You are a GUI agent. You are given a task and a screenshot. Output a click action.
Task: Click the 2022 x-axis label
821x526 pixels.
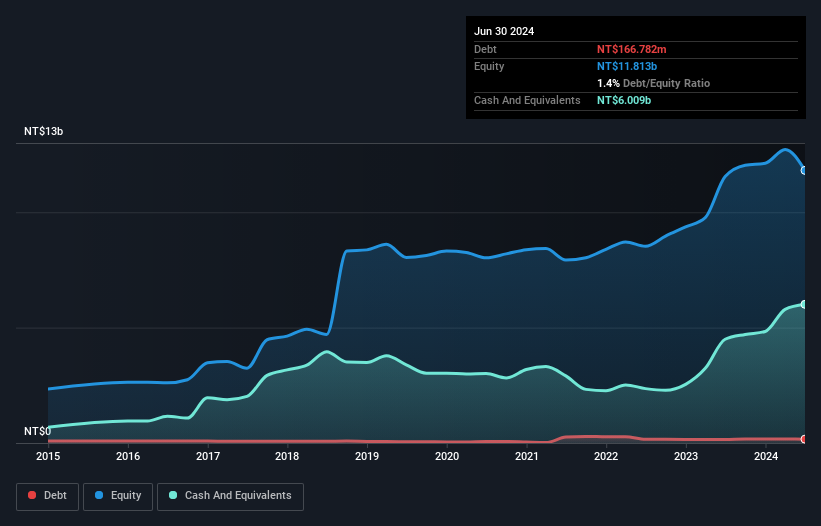point(606,456)
